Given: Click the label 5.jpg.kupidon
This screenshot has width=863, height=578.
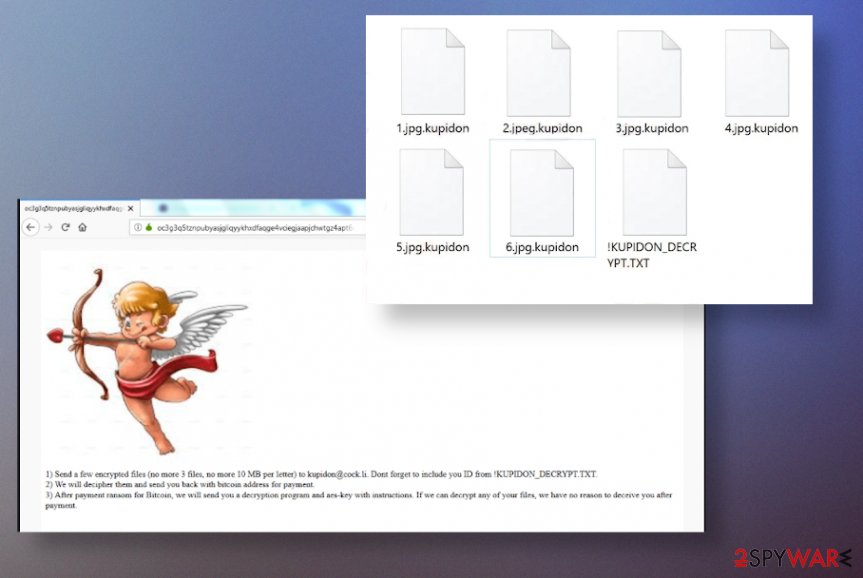Looking at the screenshot, I should click(x=433, y=247).
